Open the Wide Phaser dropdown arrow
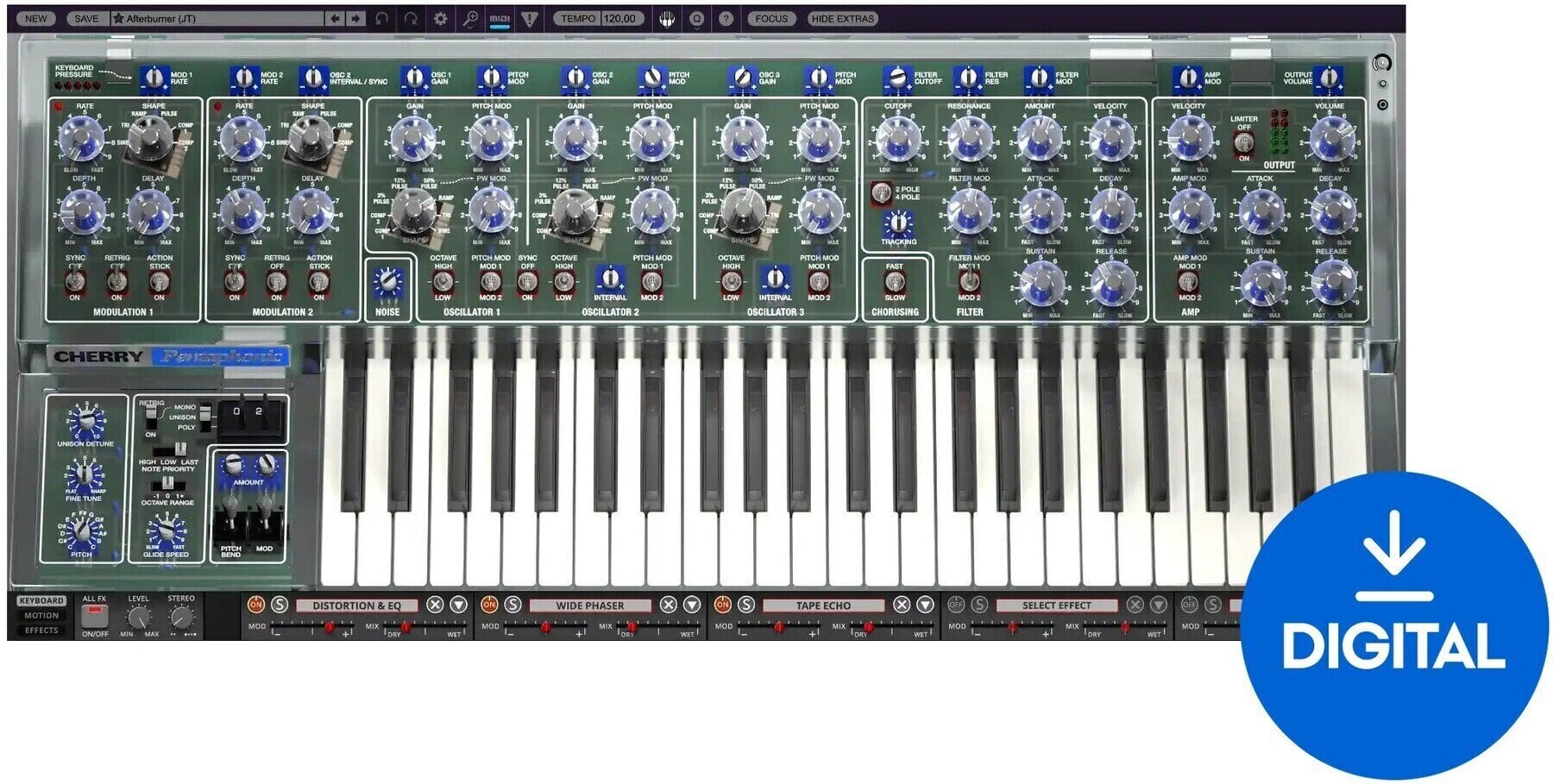 [x=692, y=605]
